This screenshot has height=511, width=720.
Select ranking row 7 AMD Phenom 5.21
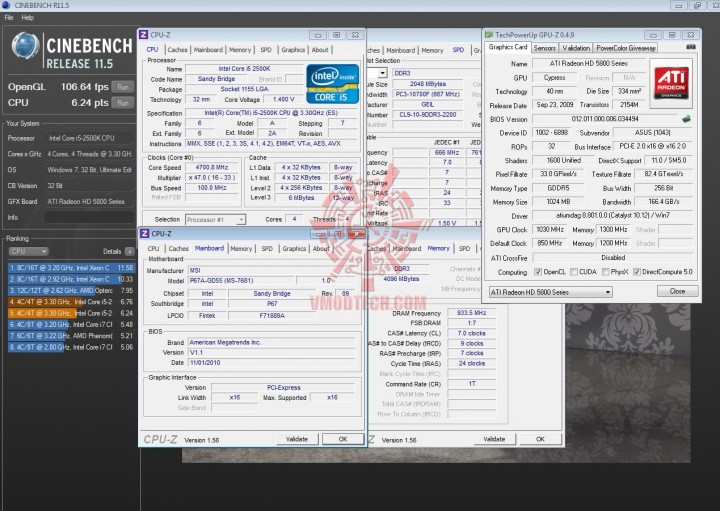click(71, 336)
